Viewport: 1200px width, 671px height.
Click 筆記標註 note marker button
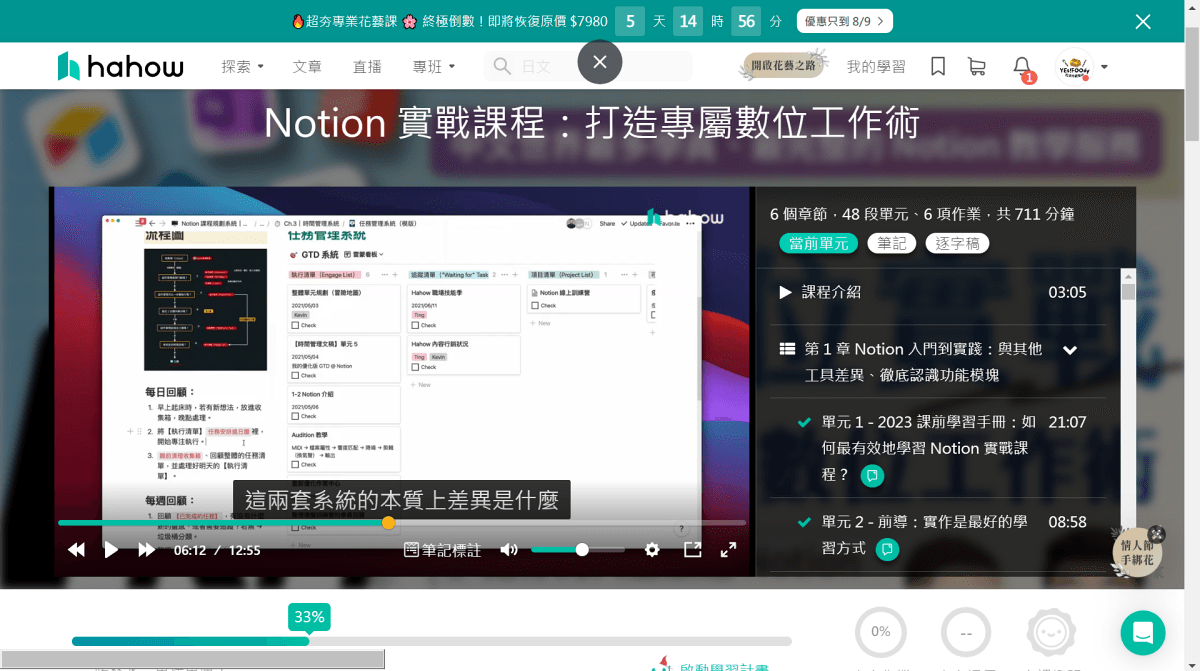[x=443, y=549]
